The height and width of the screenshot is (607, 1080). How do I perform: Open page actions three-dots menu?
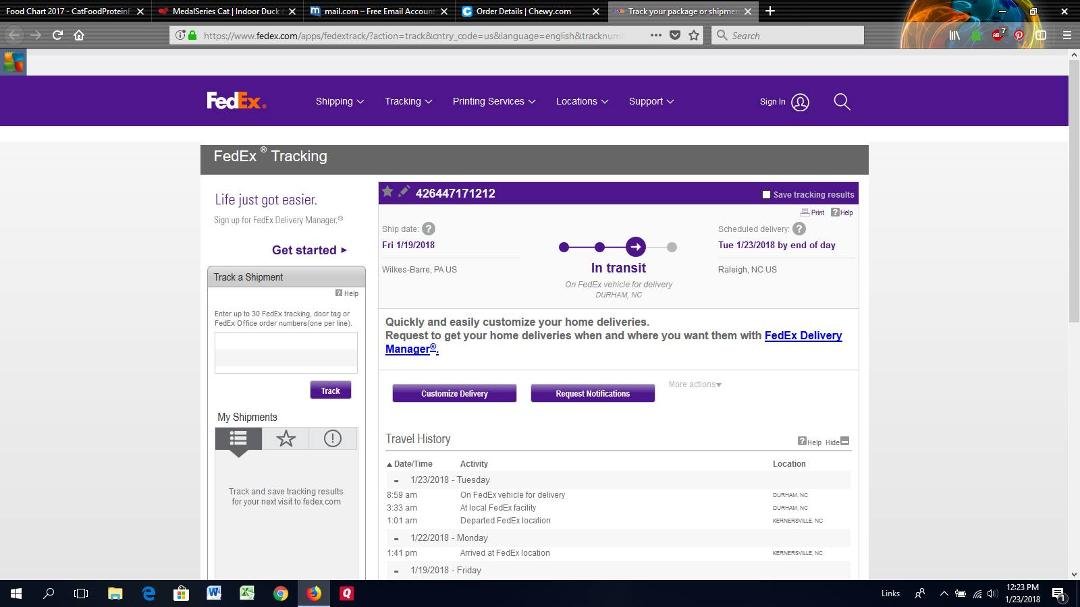[656, 35]
